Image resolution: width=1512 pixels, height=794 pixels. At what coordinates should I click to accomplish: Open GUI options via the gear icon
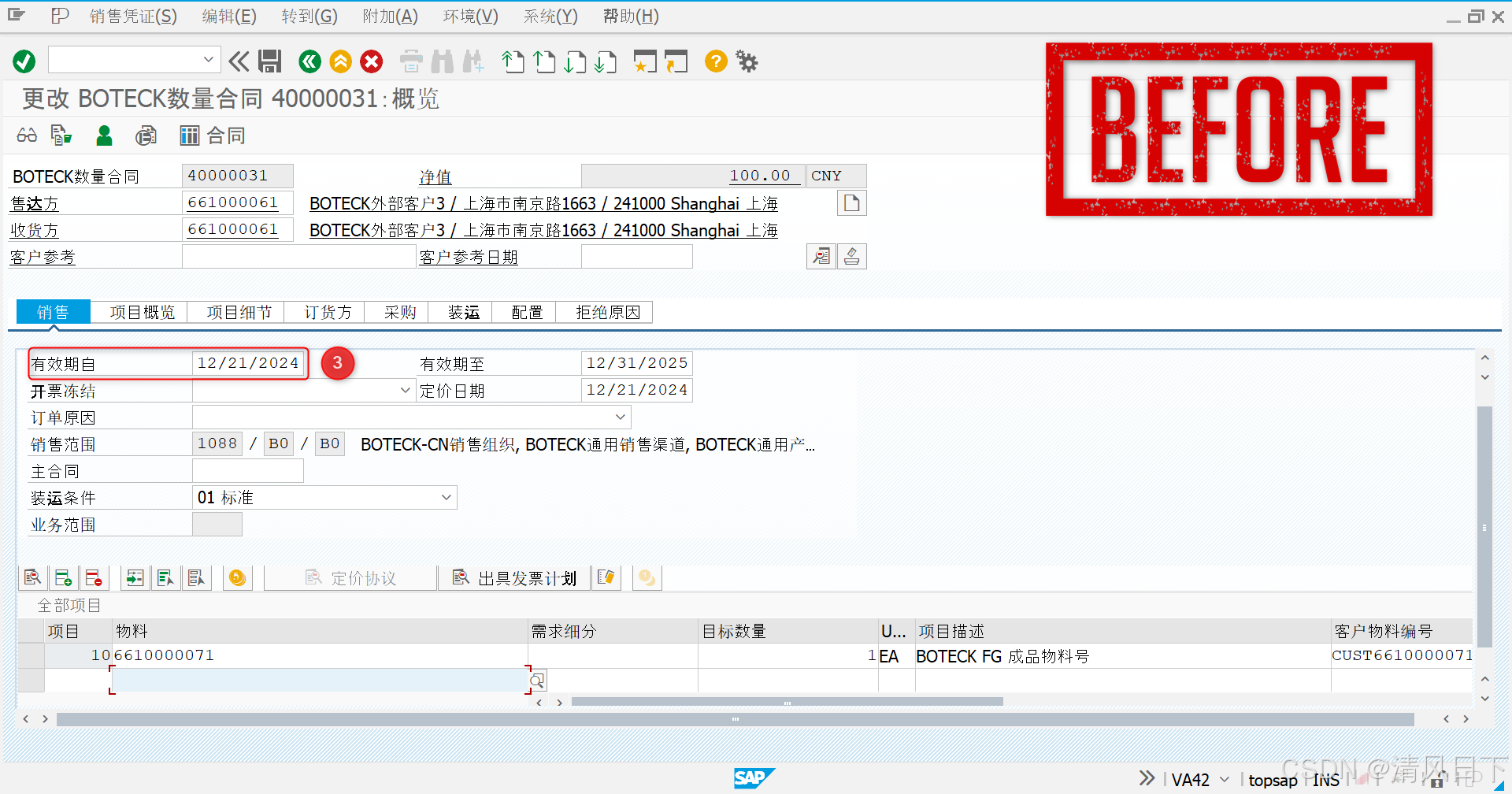[745, 61]
